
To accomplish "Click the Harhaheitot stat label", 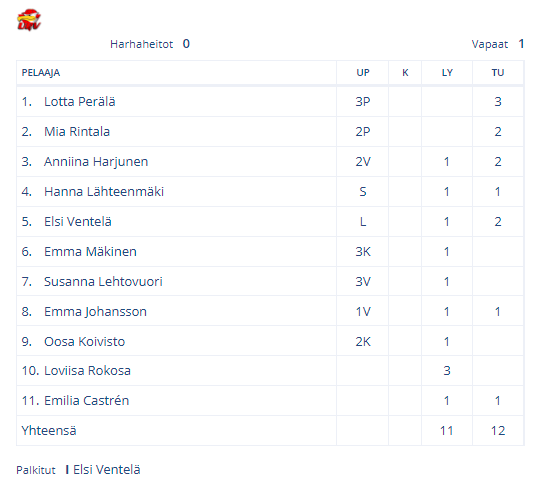I will (x=142, y=44).
